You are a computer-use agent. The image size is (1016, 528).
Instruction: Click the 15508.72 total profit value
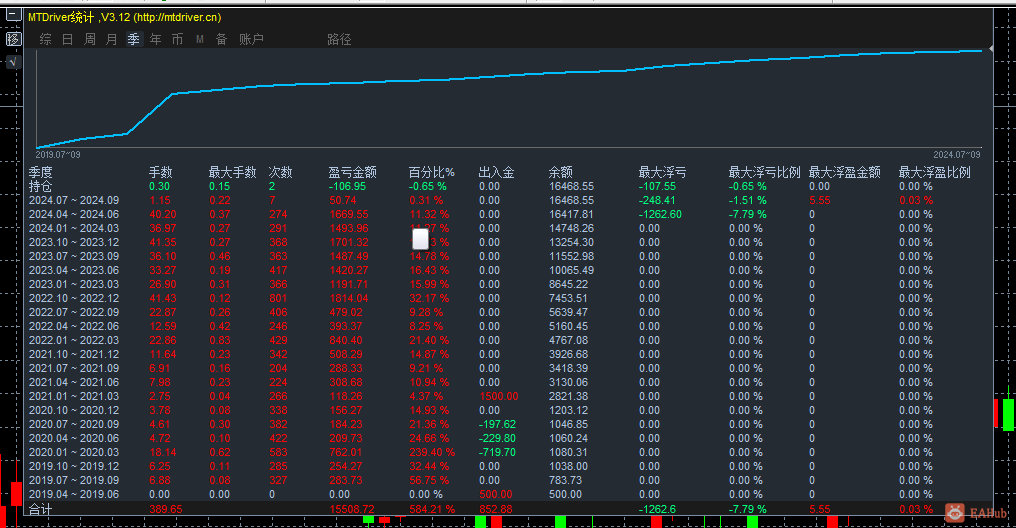pos(352,509)
